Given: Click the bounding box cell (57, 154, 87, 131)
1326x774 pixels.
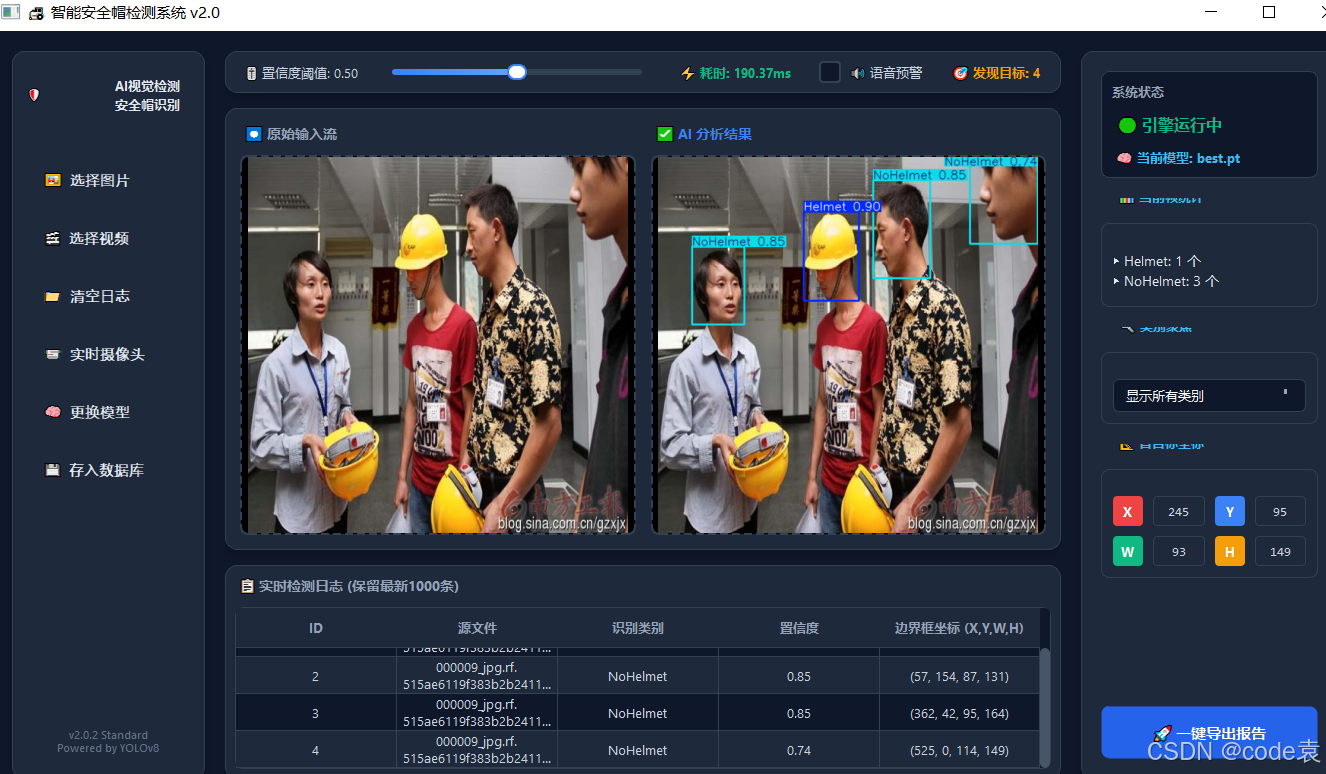Looking at the screenshot, I should point(959,676).
